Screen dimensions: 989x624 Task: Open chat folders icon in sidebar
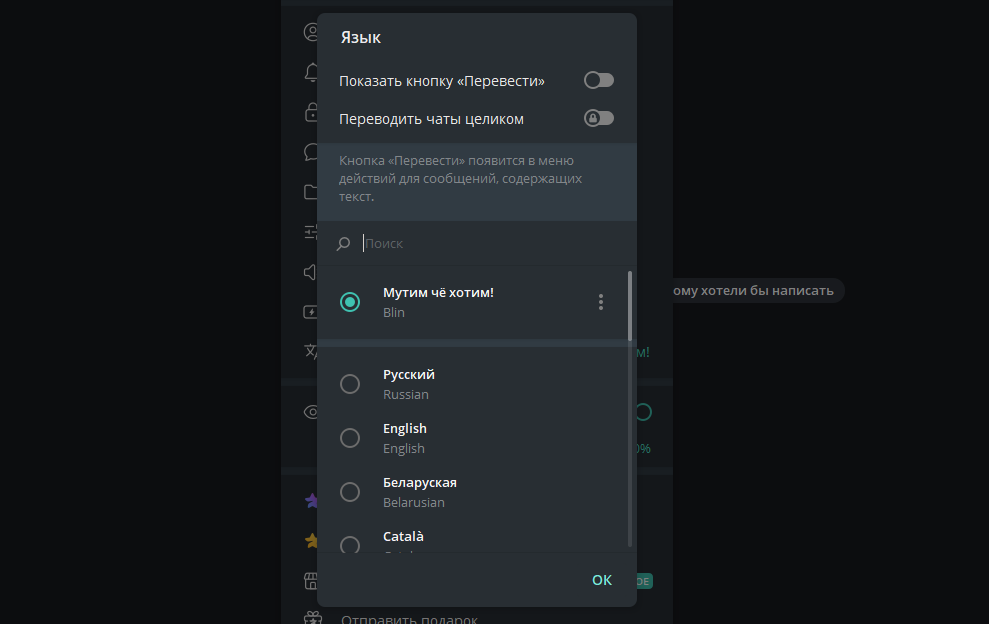(x=311, y=192)
